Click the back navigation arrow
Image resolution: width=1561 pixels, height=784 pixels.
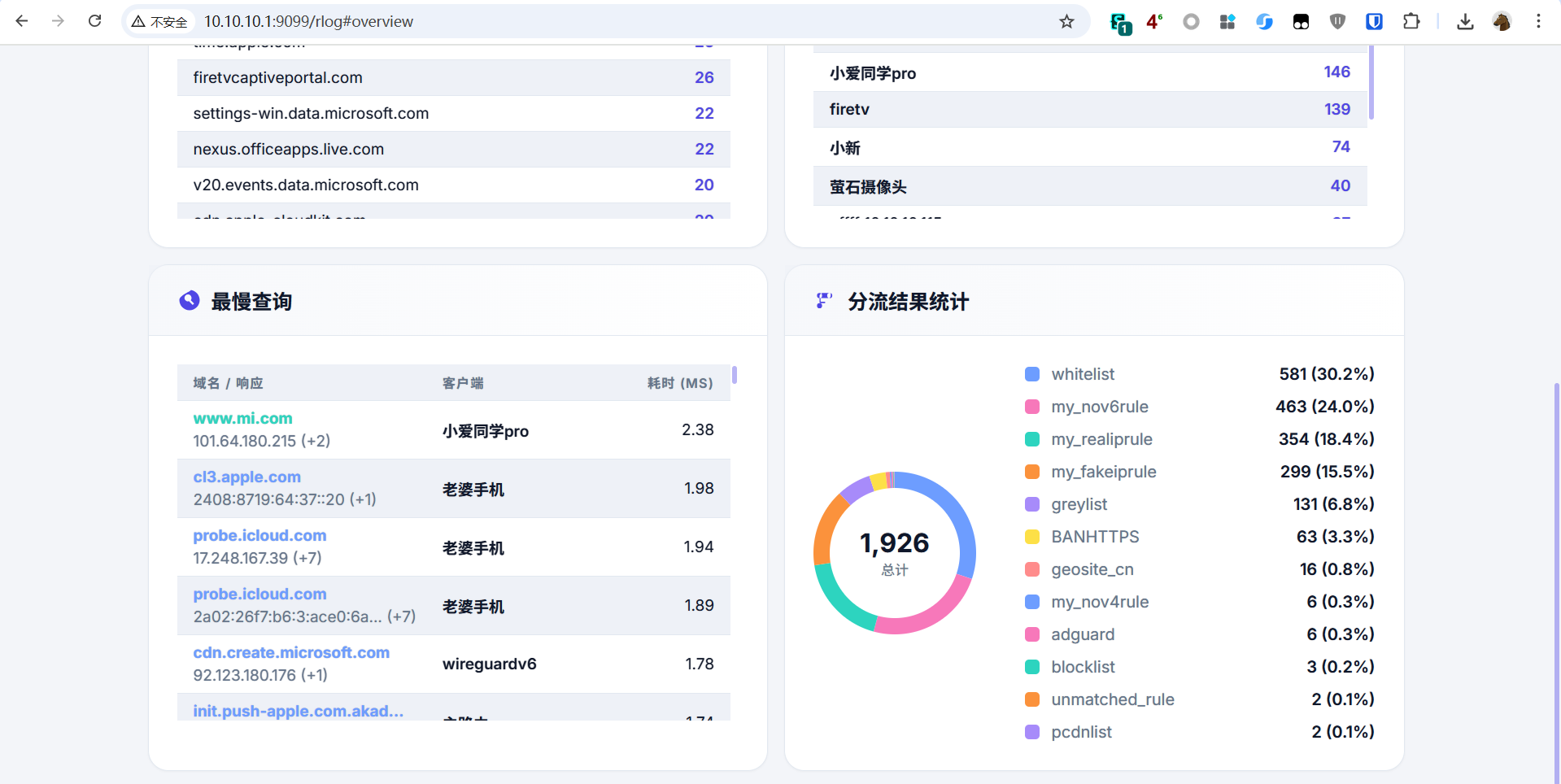pyautogui.click(x=22, y=21)
